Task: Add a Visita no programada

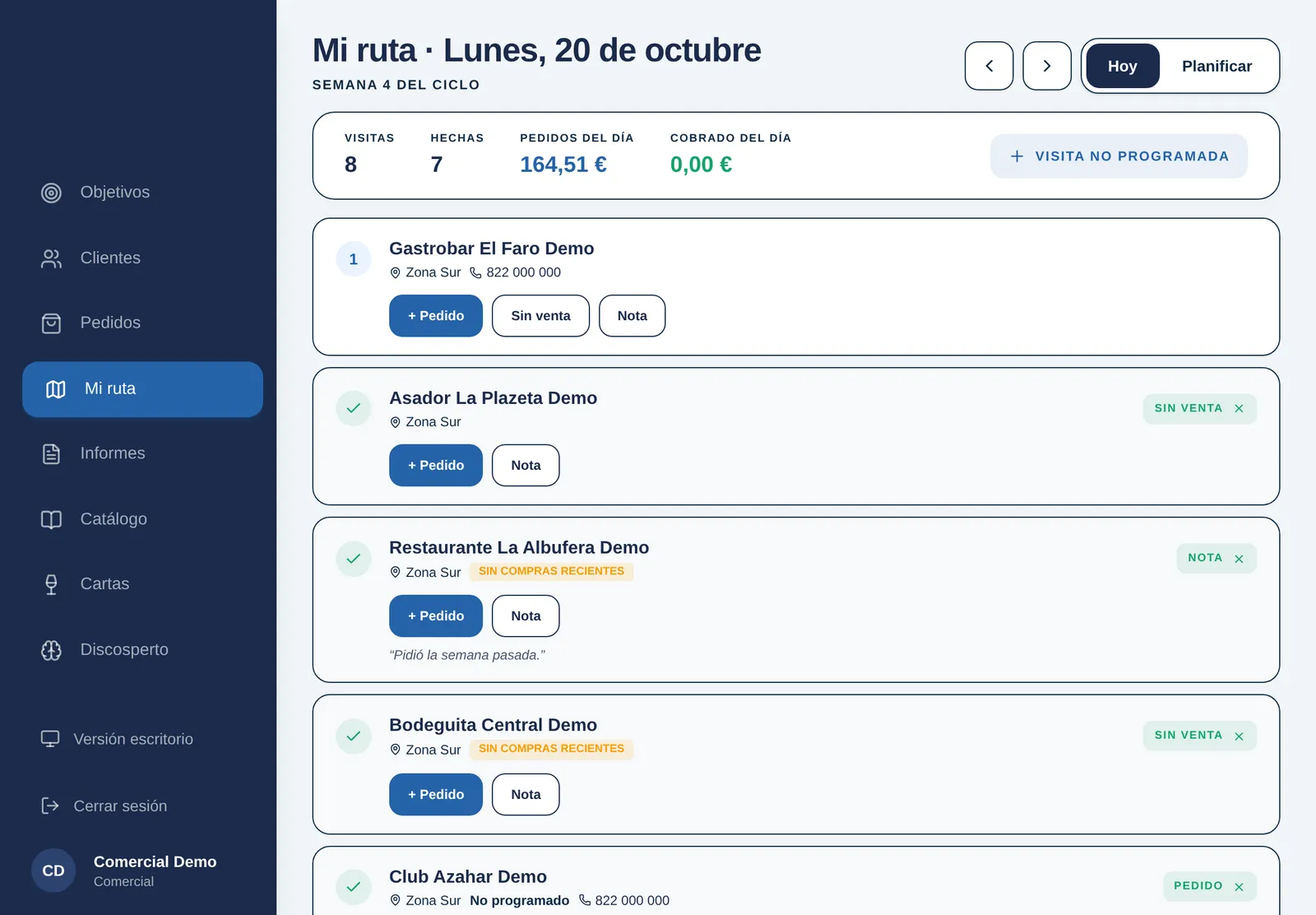Action: pyautogui.click(x=1119, y=156)
